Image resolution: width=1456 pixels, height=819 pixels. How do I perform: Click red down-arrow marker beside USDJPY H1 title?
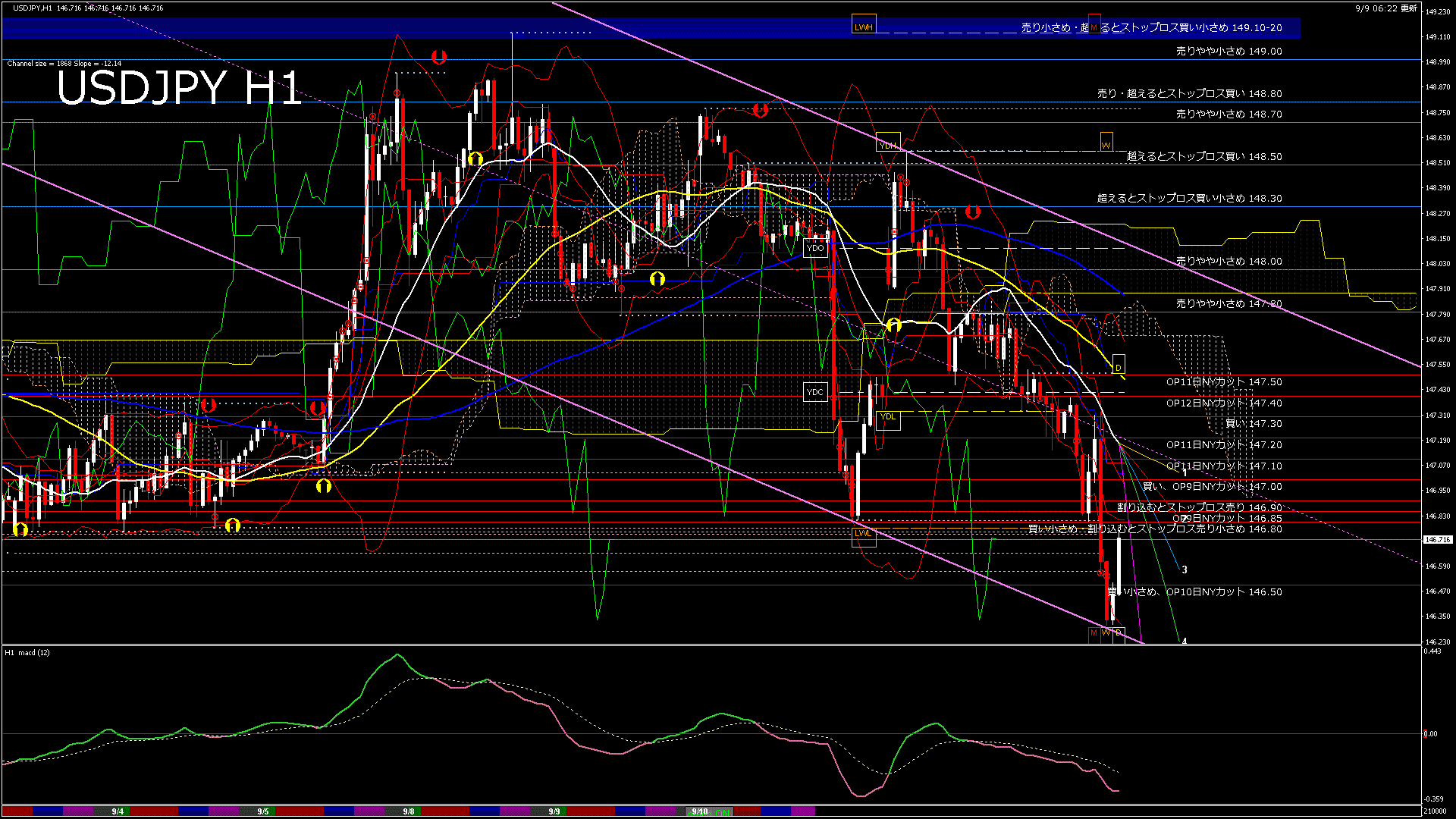(x=438, y=57)
